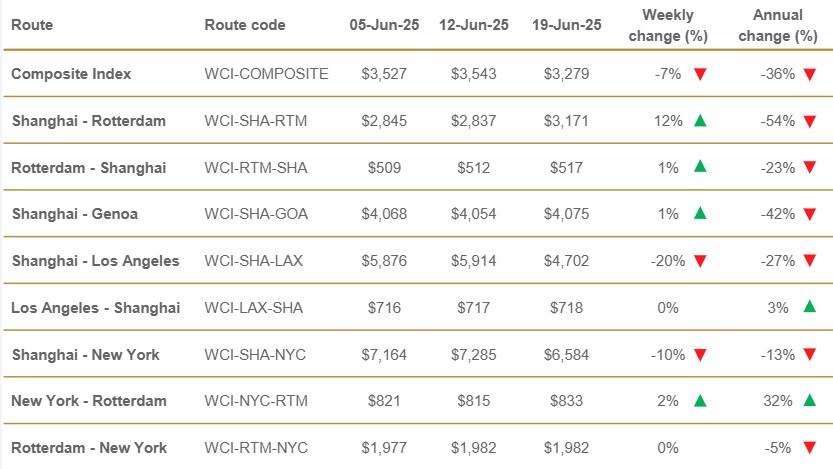
Task: Click Shanghai - Los Angeles weekly red arrow
Action: [x=700, y=261]
